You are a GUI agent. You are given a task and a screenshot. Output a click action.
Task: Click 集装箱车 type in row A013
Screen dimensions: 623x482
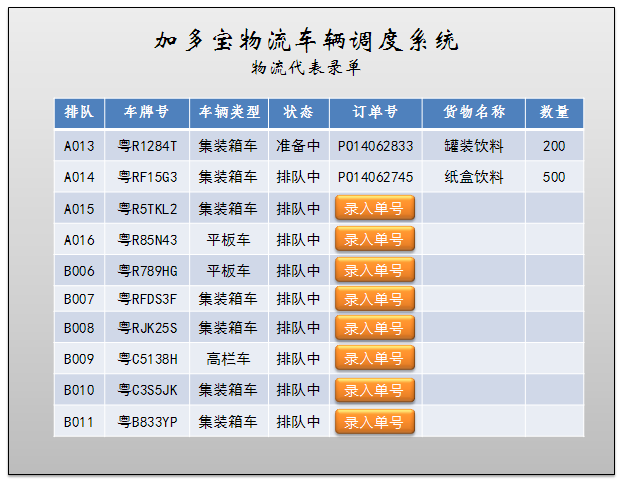coord(229,146)
